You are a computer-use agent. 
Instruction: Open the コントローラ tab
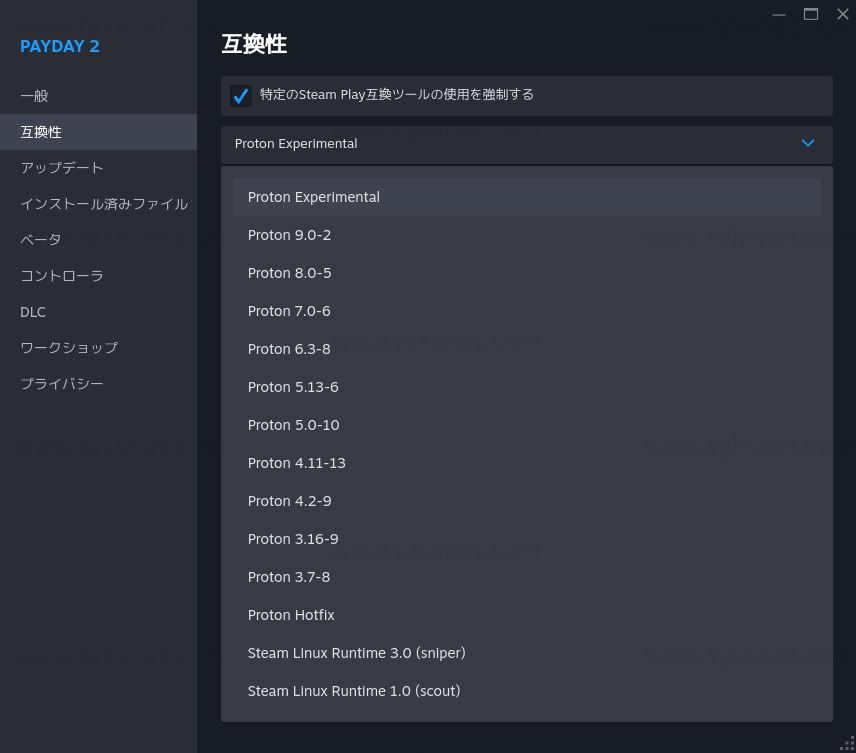[98, 276]
